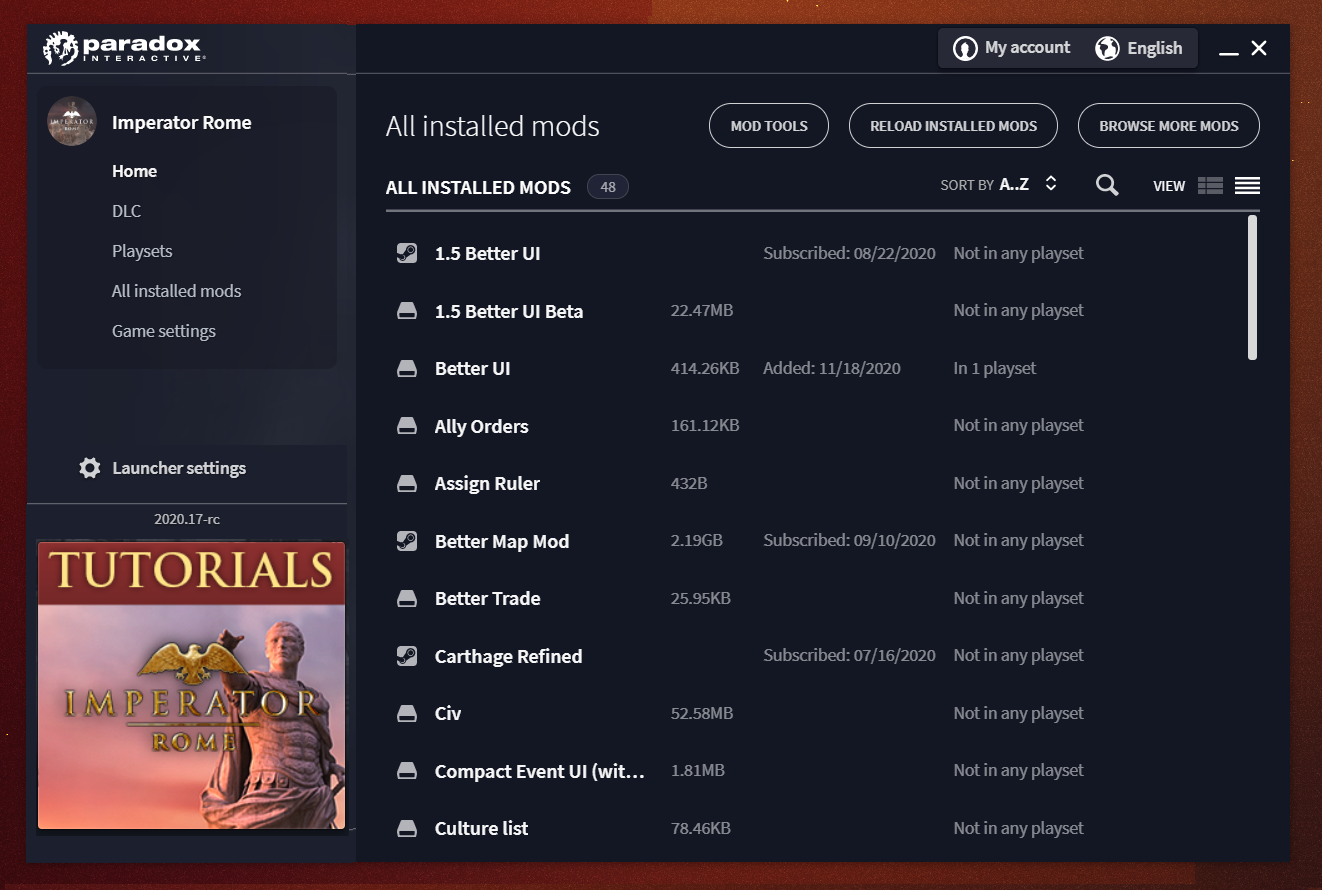The width and height of the screenshot is (1322, 890).
Task: Open the mod search magnifier
Action: click(1107, 185)
